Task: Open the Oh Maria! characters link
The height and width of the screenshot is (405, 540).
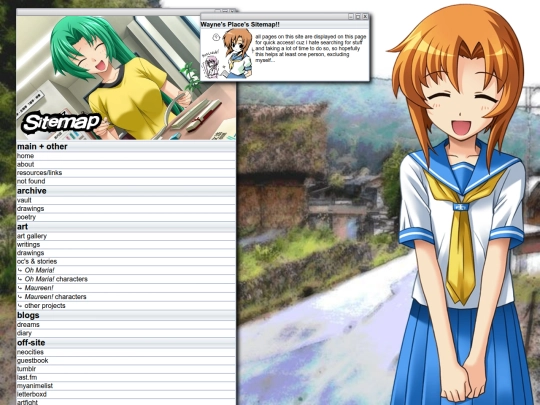Action: [x=56, y=279]
